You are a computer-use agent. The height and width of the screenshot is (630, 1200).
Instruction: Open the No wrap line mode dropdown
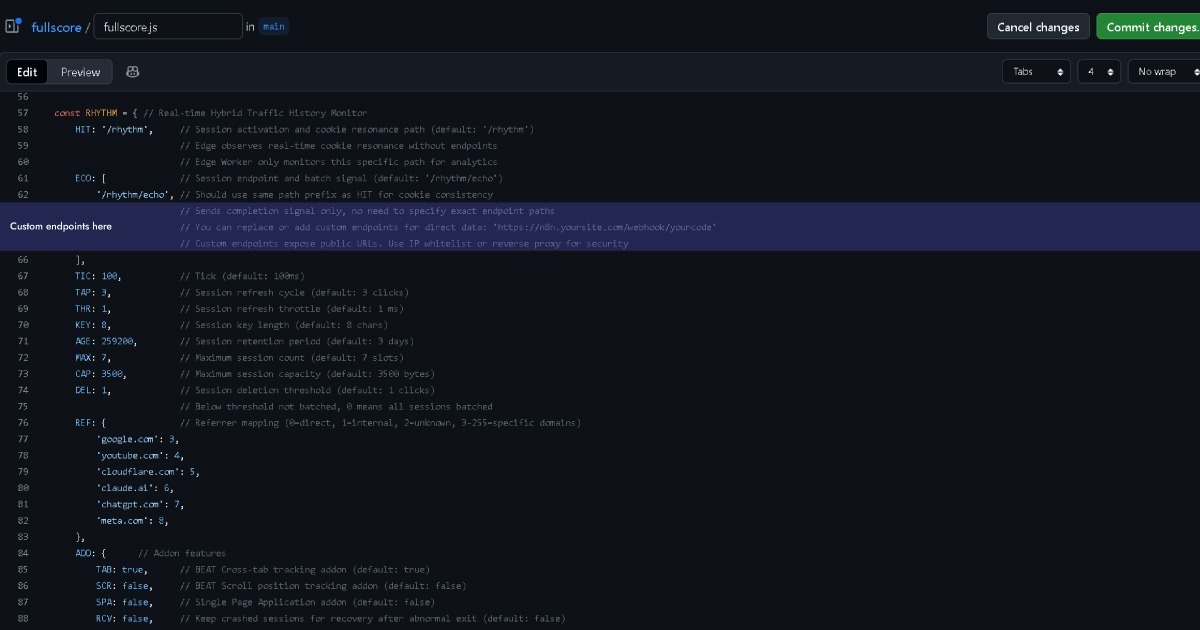[x=1163, y=72]
